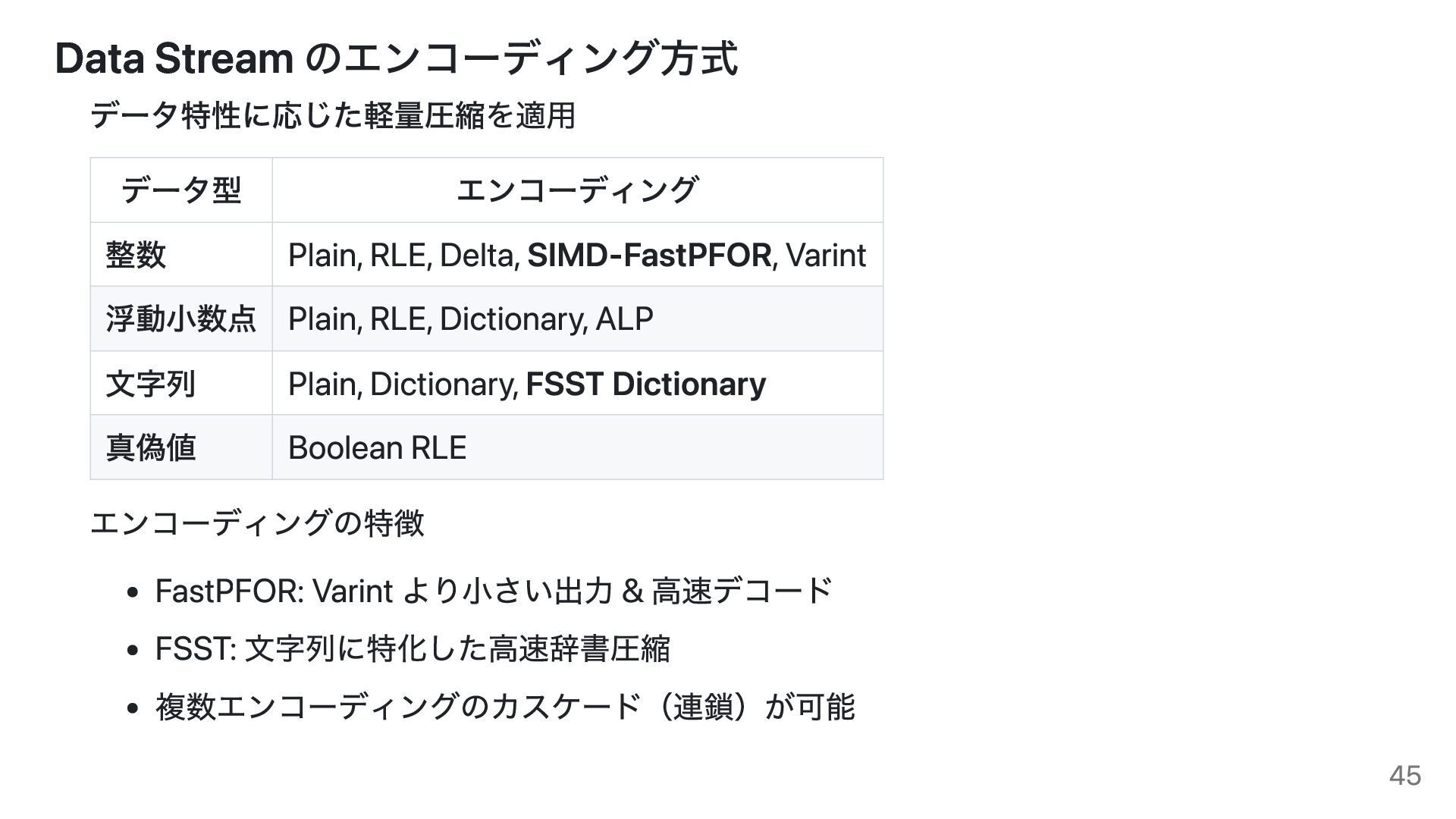The height and width of the screenshot is (819, 1456).
Task: Click the bold 'FSST Dictionary' text
Action: (646, 384)
